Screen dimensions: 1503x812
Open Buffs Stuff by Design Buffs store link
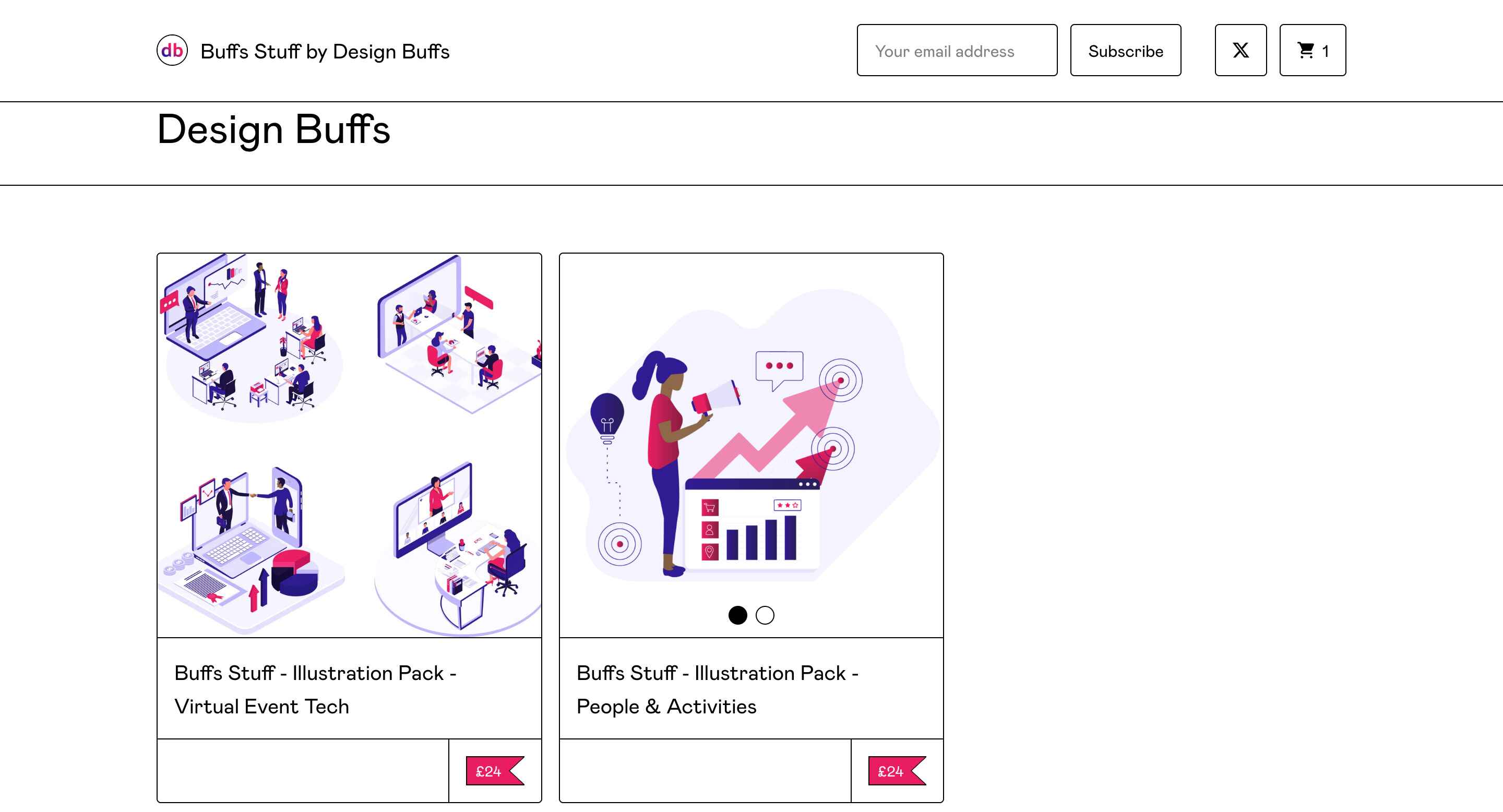325,51
